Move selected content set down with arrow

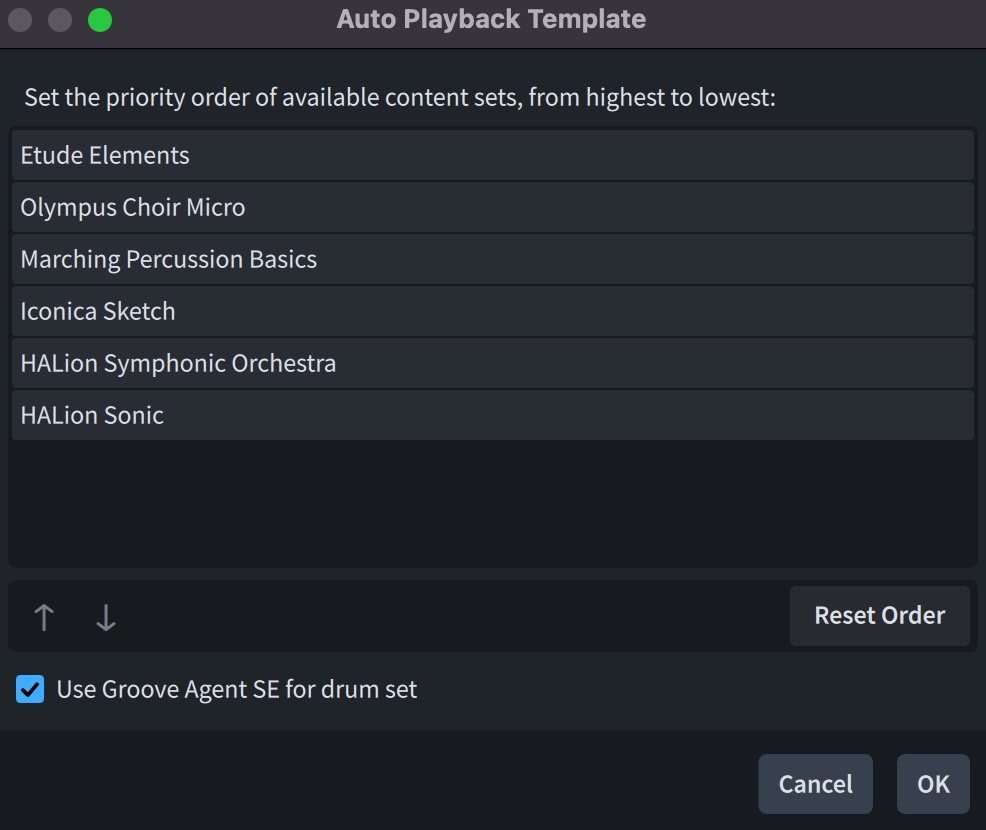[106, 618]
